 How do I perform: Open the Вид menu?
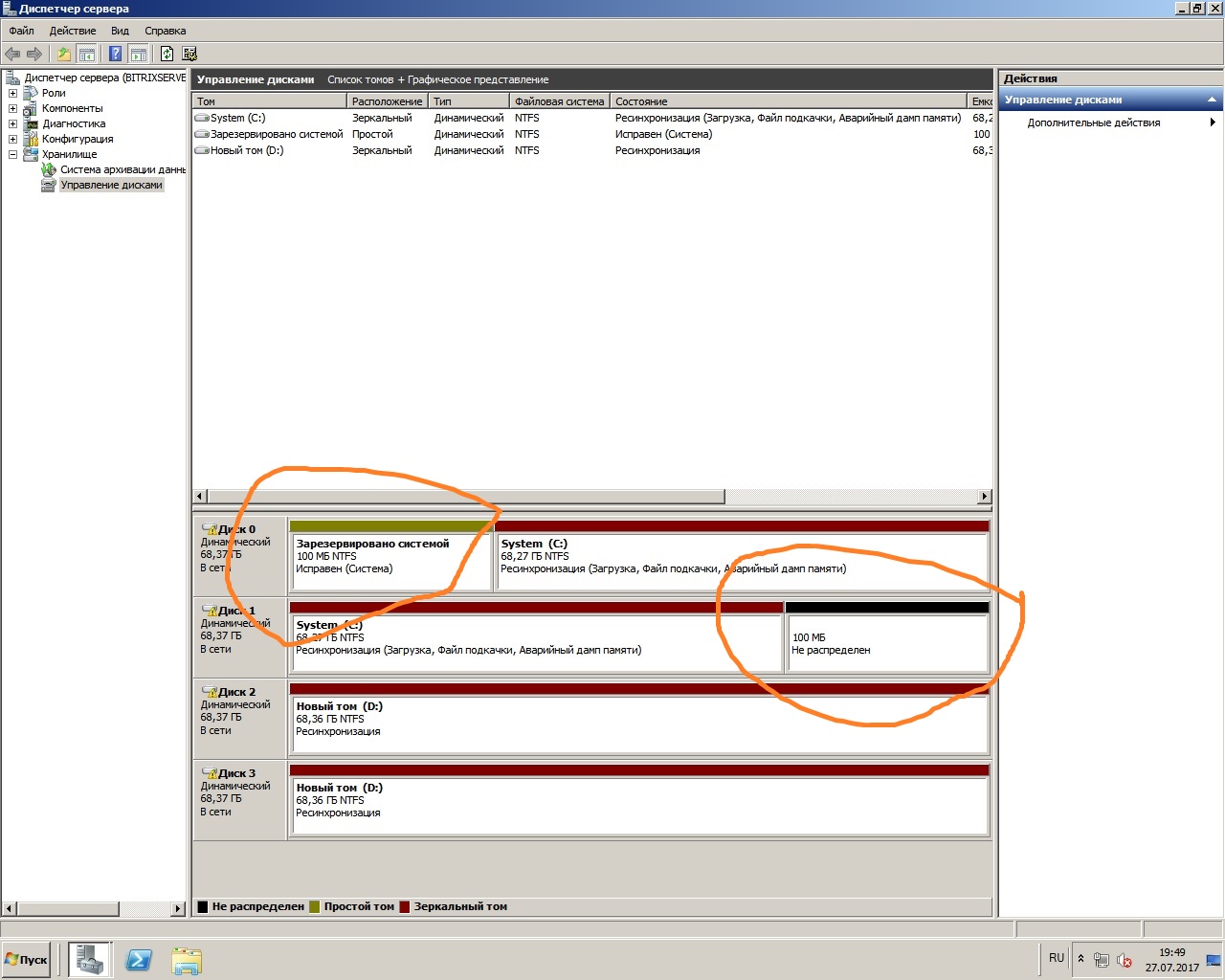point(120,31)
